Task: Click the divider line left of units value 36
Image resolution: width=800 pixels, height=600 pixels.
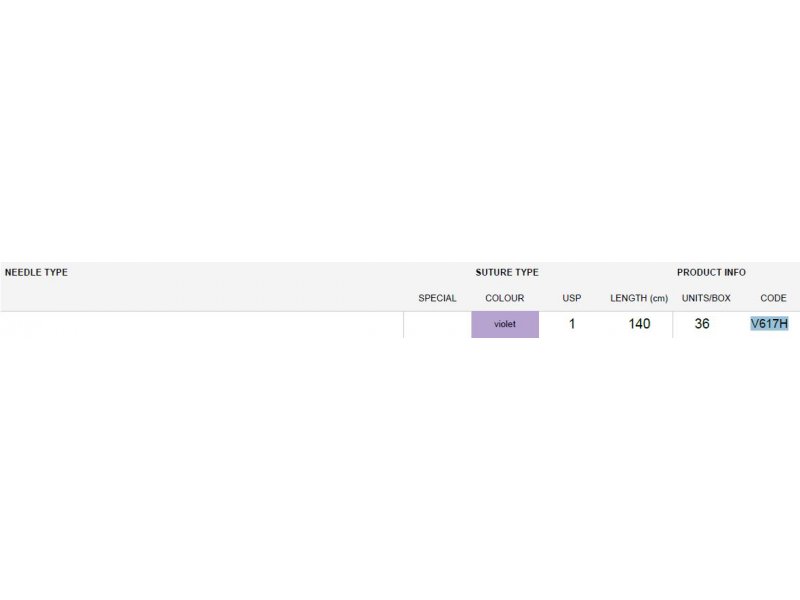Action: tap(672, 324)
